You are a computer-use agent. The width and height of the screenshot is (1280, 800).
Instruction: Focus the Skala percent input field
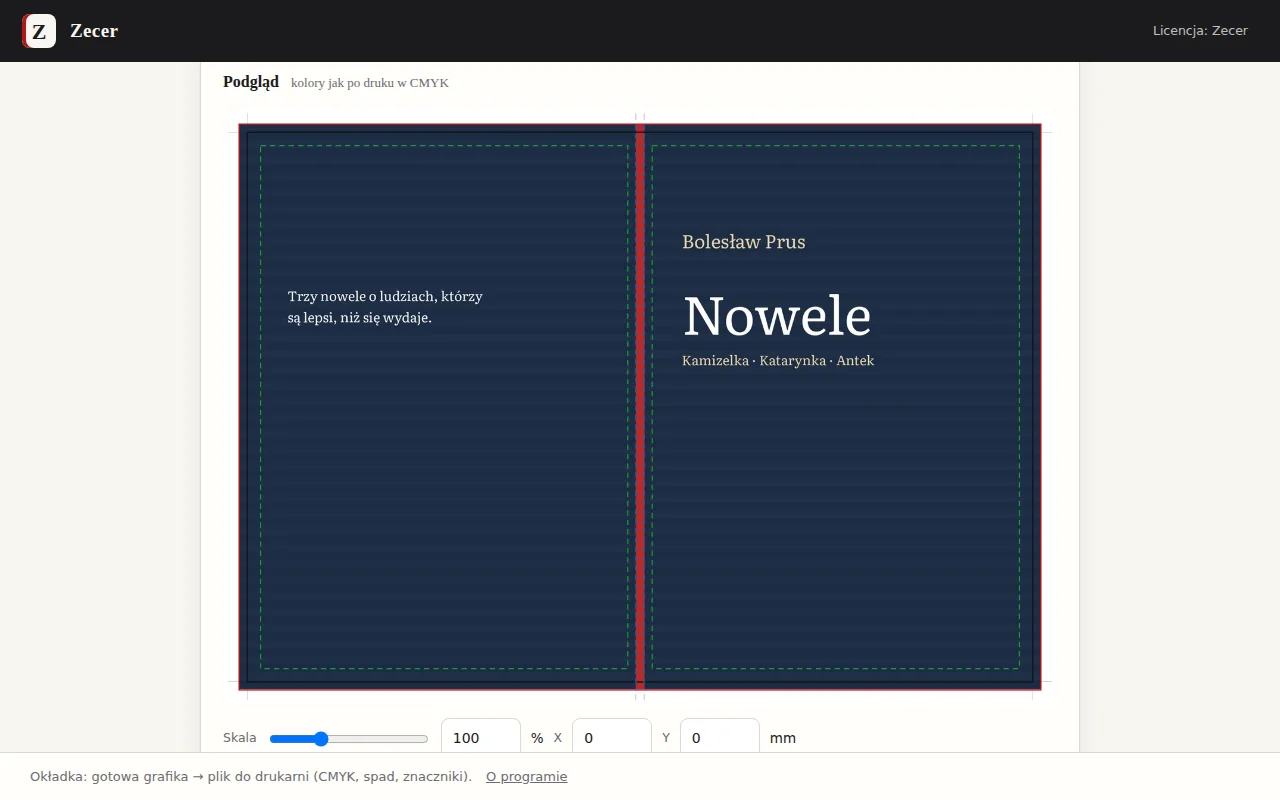481,738
